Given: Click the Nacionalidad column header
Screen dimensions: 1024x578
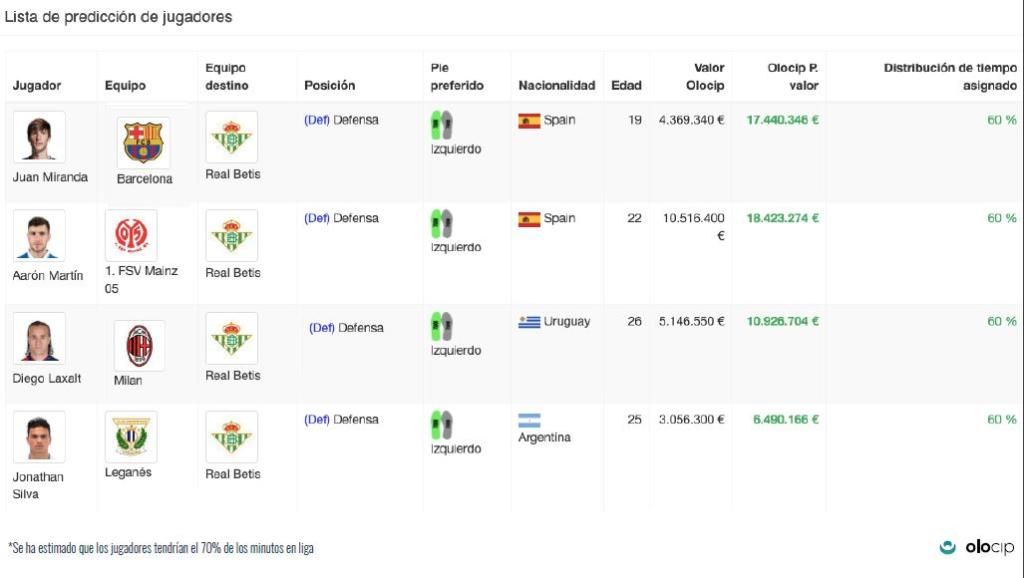Looking at the screenshot, I should [556, 86].
